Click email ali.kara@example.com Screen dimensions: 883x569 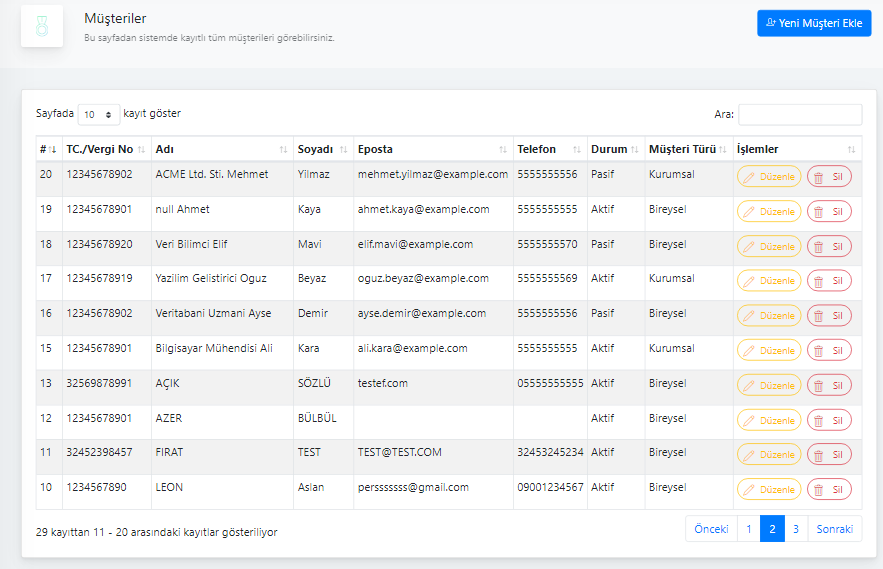[x=412, y=348]
